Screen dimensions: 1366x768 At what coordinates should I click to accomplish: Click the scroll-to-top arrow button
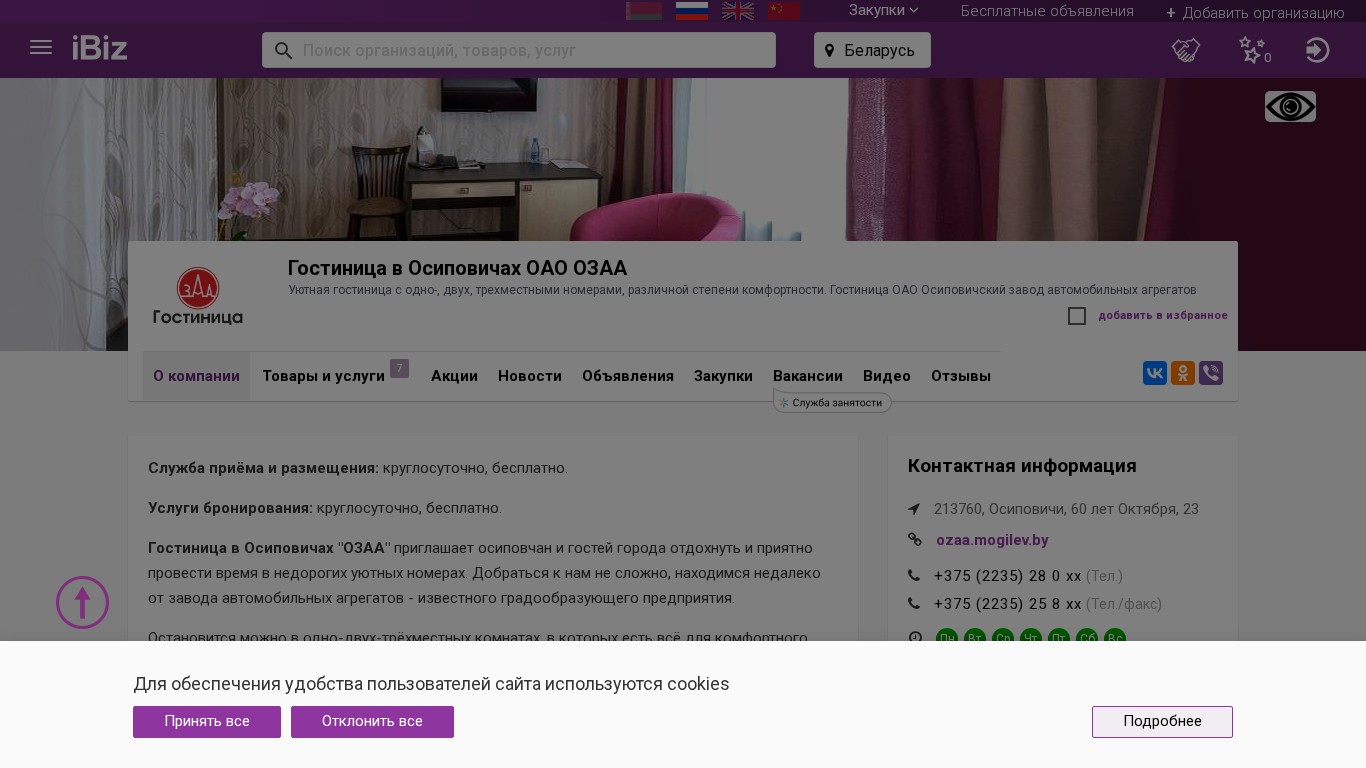click(82, 602)
